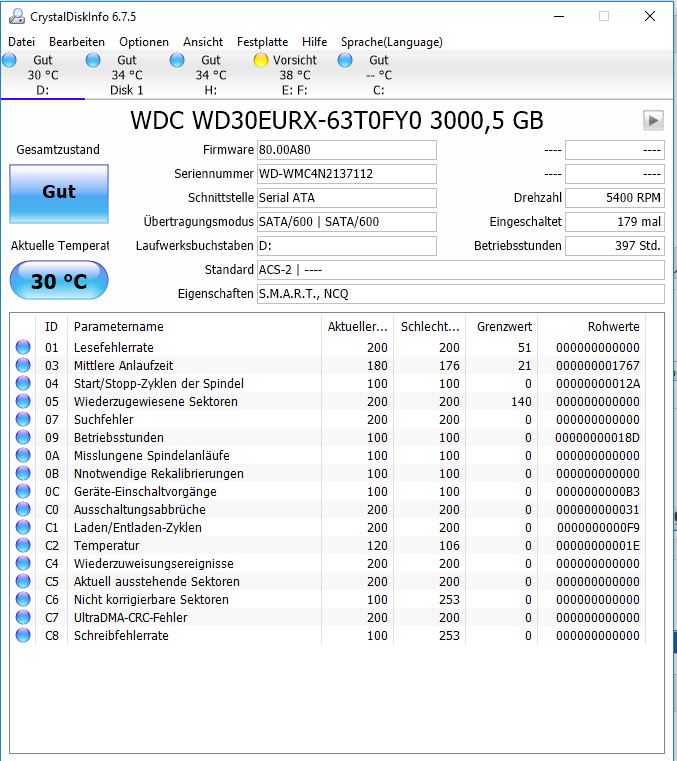Image resolution: width=677 pixels, height=761 pixels.
Task: Click the blue status icon for H:
Action: [x=177, y=60]
